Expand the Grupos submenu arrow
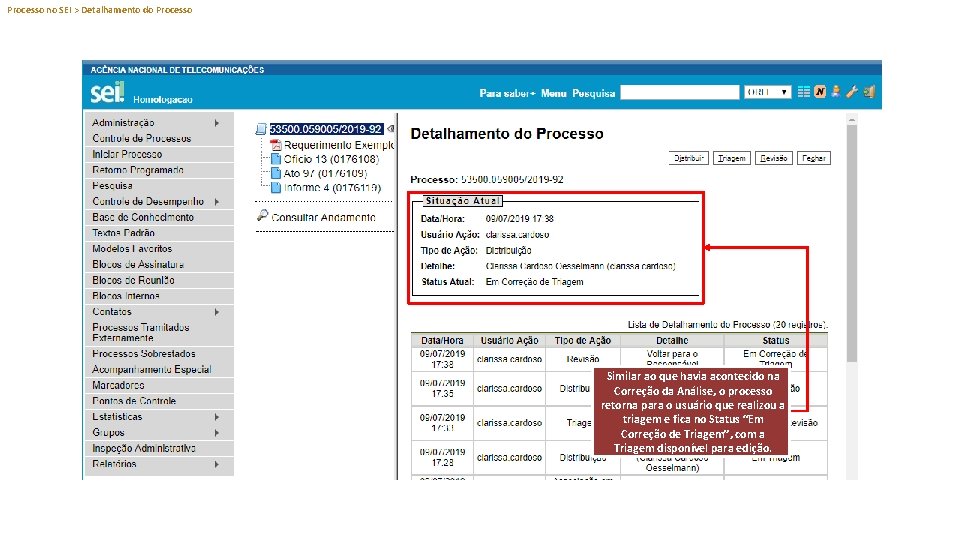This screenshot has height=540, width=960. pos(217,433)
